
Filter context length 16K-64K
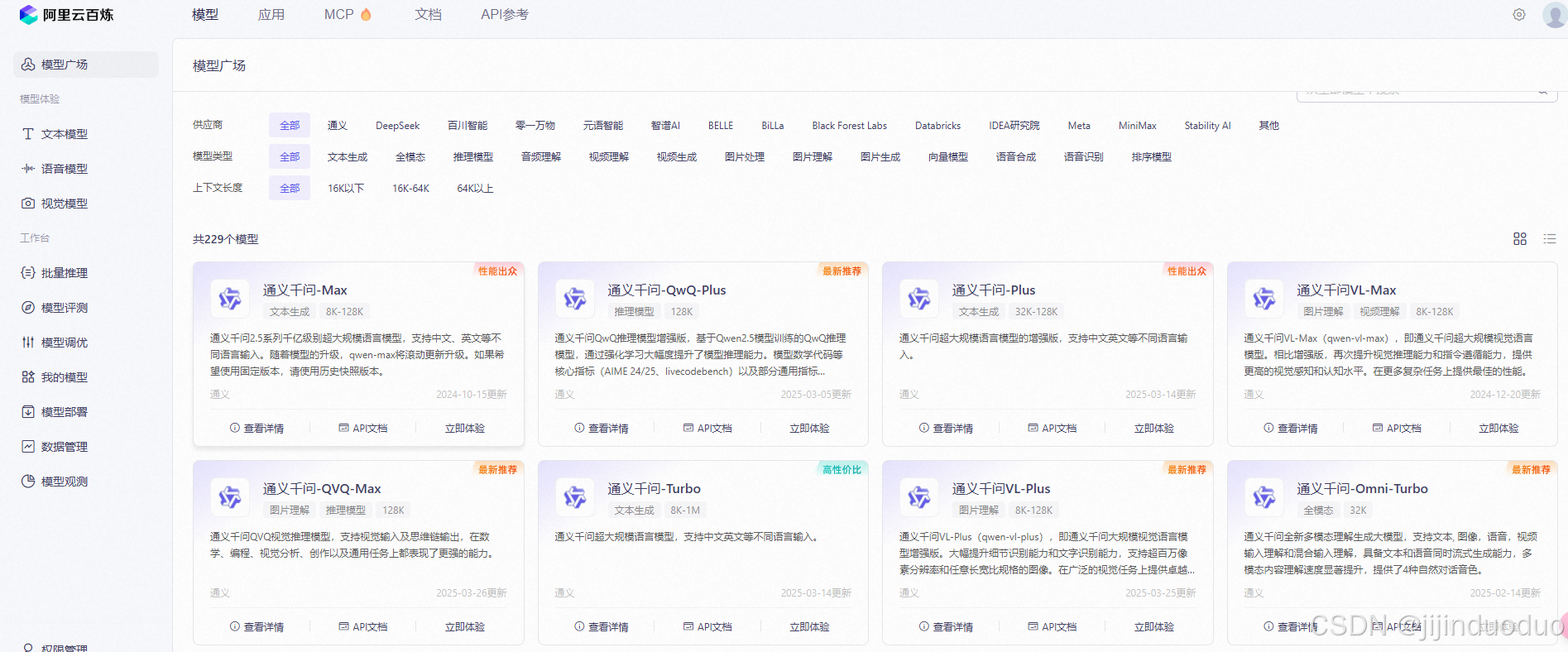[410, 189]
